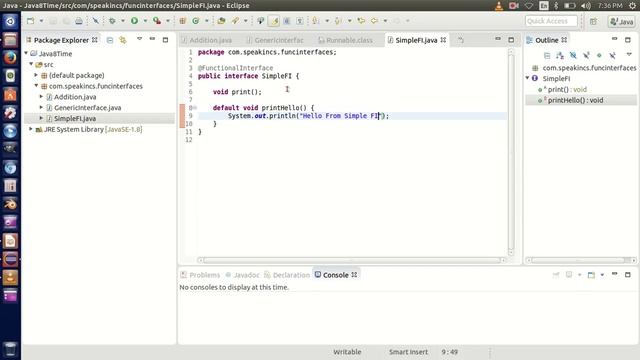Click the Next Annotation icon

(x=316, y=21)
